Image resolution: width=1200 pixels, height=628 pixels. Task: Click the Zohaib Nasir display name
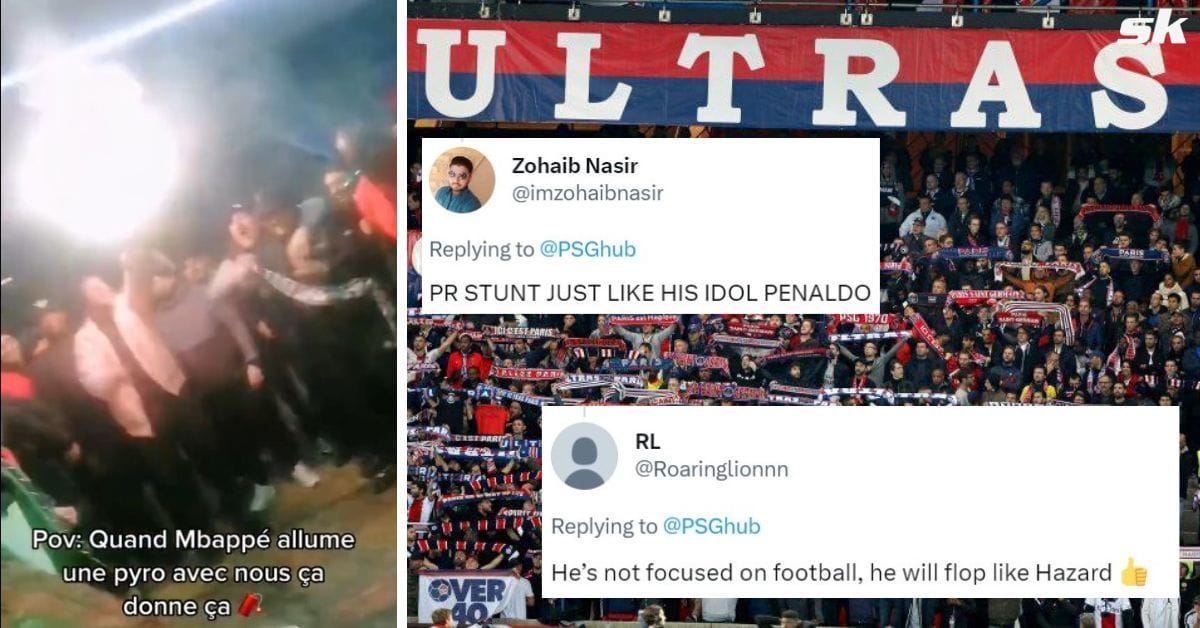[574, 166]
